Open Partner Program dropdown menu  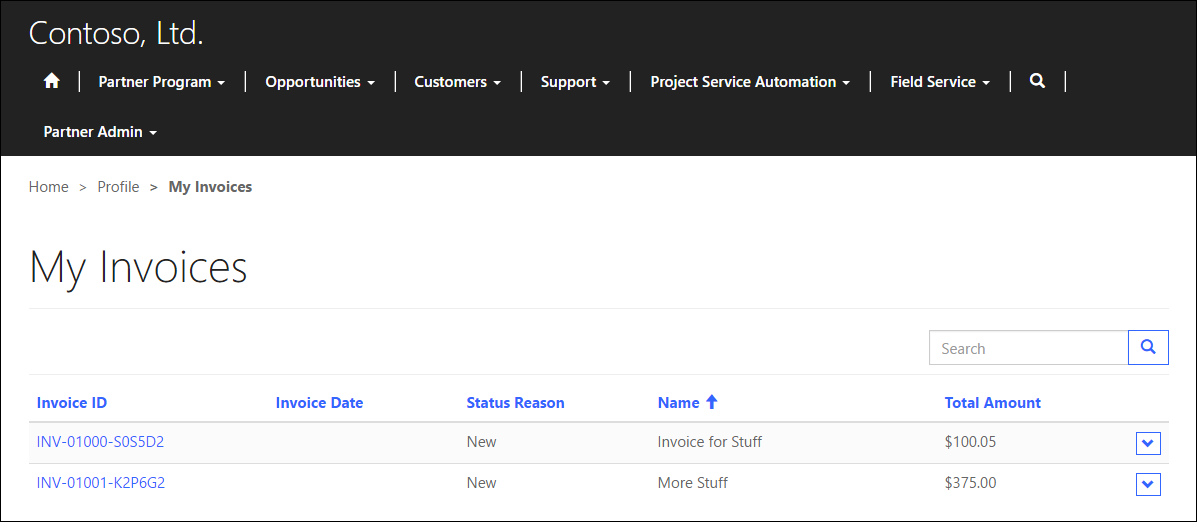(x=162, y=82)
